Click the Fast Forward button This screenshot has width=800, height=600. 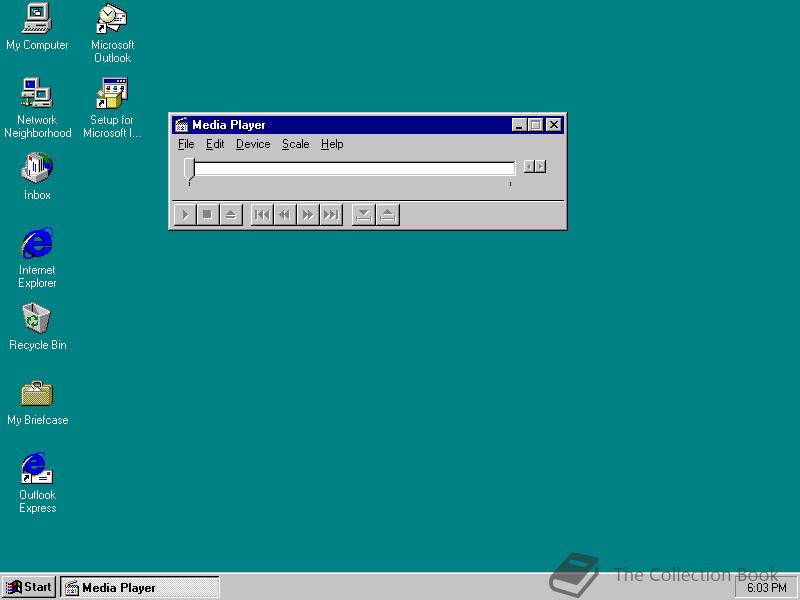point(308,215)
